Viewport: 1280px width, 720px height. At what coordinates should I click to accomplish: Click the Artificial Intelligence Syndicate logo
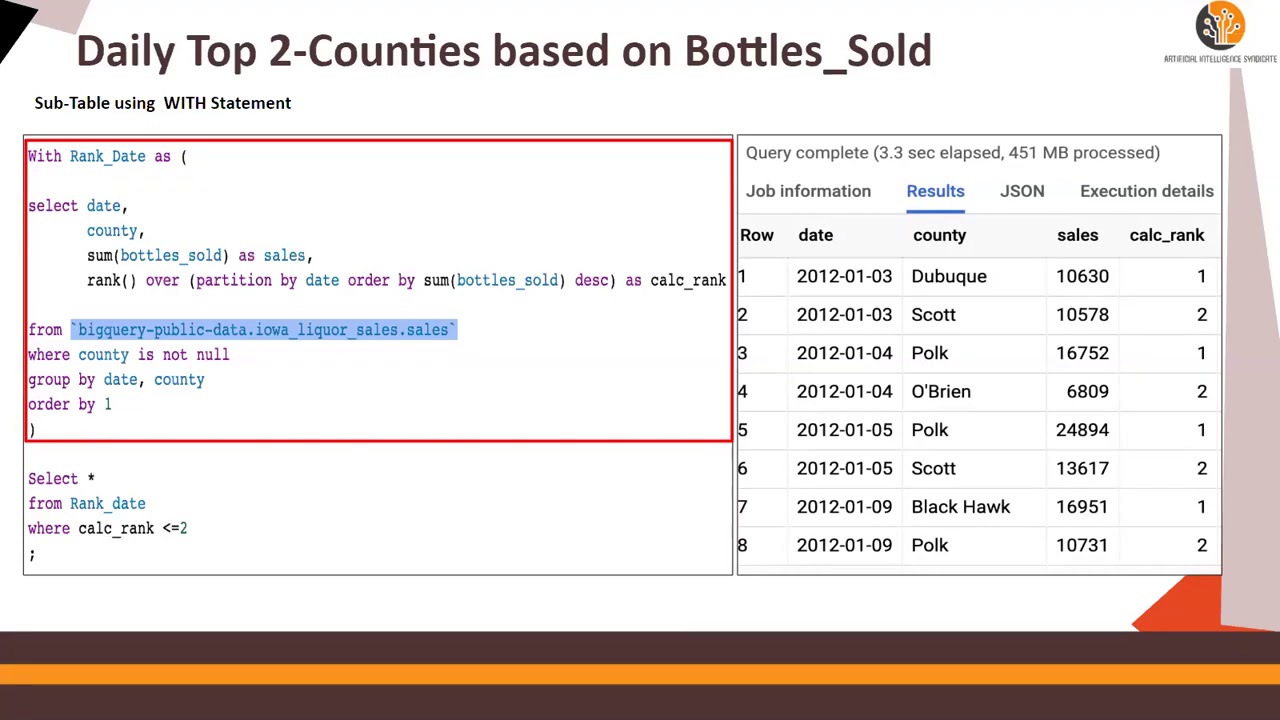[1220, 33]
